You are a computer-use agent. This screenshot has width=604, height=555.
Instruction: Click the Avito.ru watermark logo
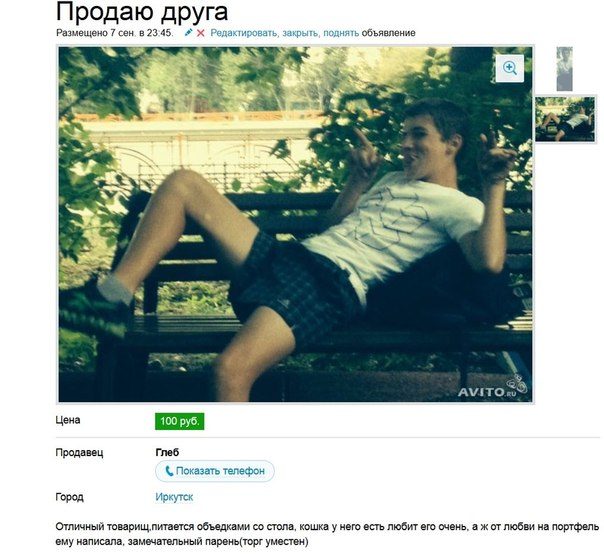(x=492, y=388)
